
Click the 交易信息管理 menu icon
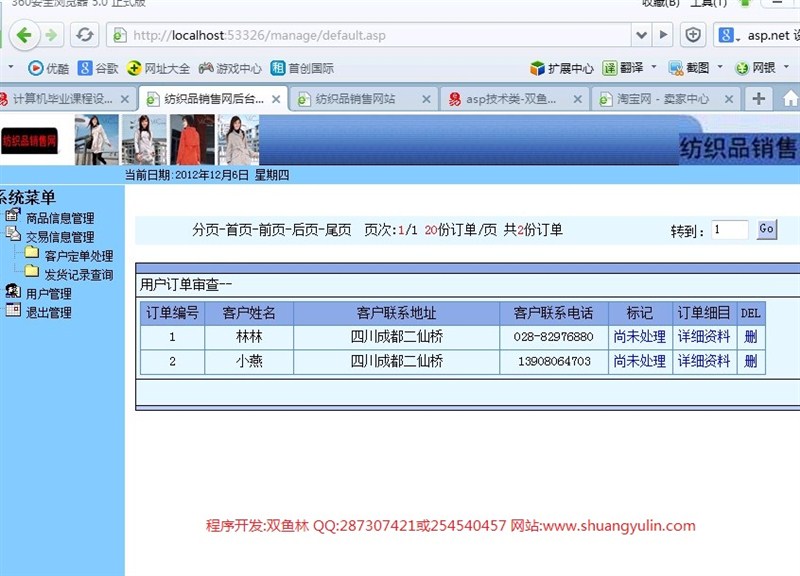(13, 234)
